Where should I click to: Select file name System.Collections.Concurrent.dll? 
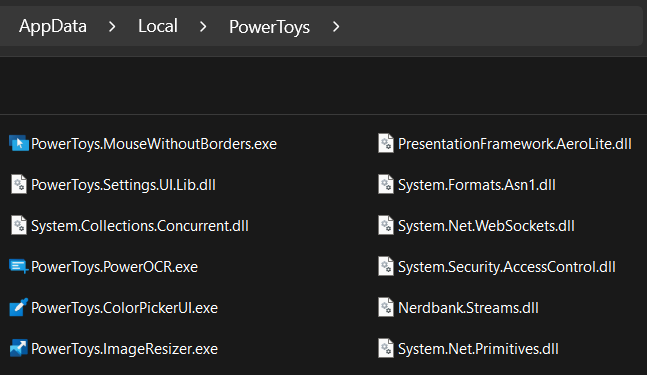point(140,226)
